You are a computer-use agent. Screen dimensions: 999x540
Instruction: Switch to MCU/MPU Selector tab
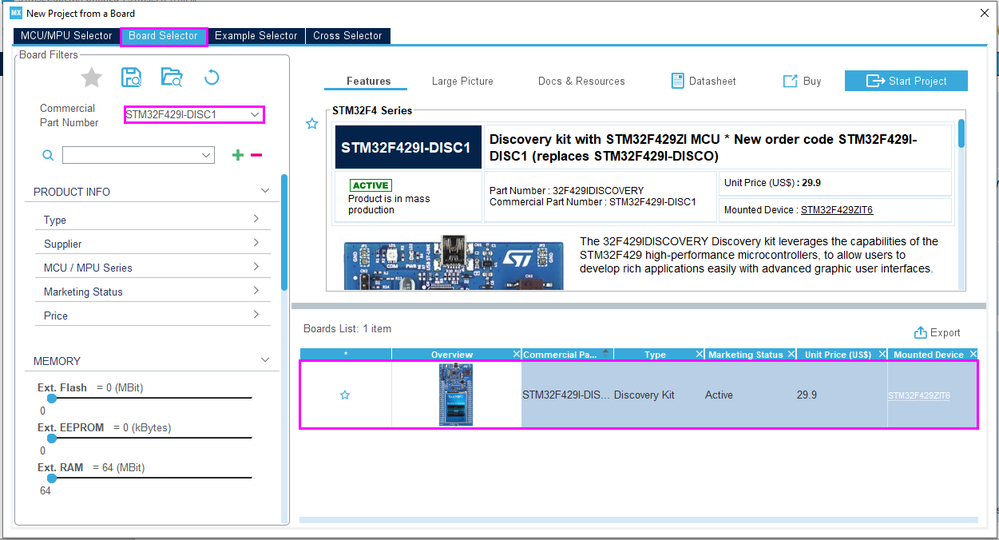(x=66, y=36)
